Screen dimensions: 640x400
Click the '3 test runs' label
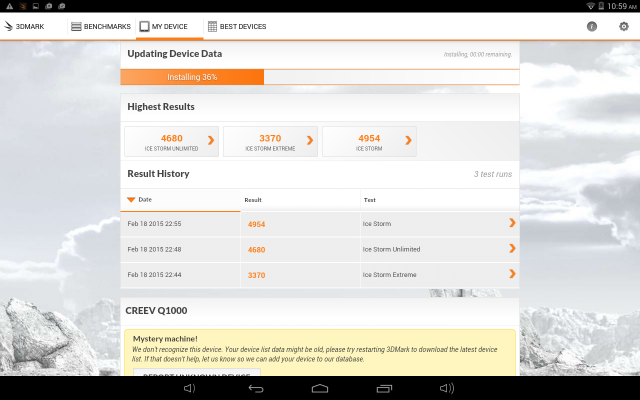493,174
